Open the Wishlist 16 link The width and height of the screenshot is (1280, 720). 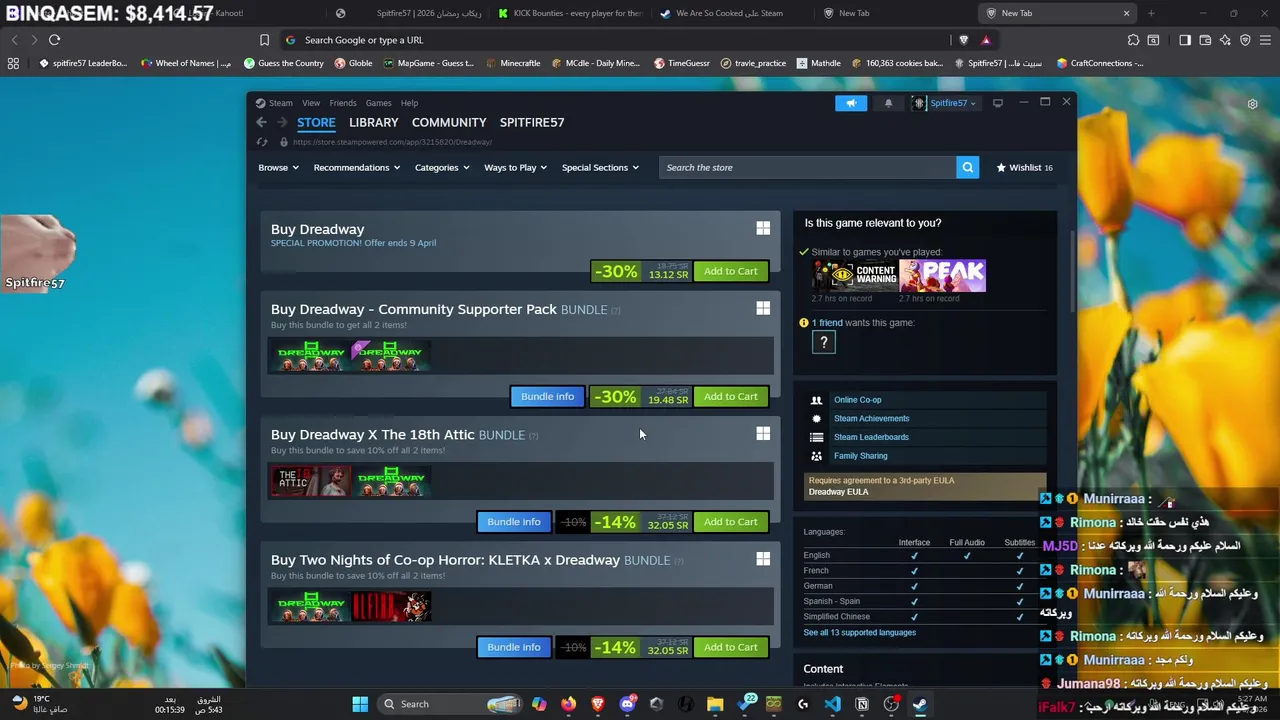point(1025,168)
